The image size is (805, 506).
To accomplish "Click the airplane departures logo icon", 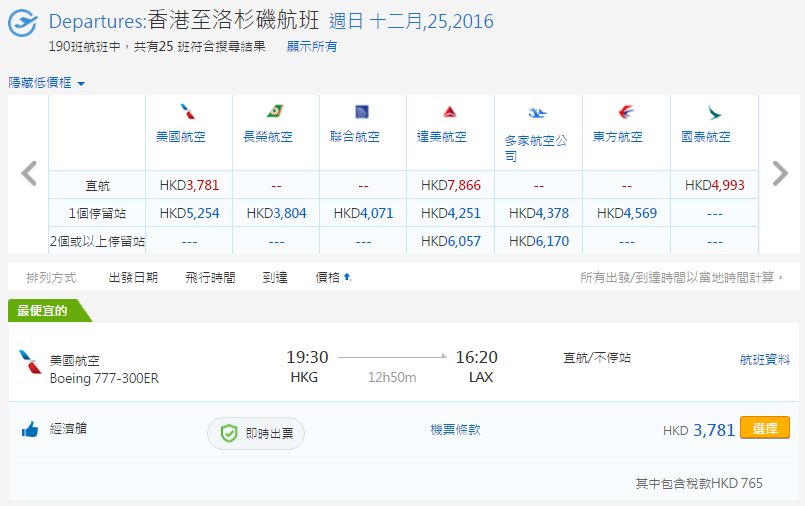I will pyautogui.click(x=23, y=23).
